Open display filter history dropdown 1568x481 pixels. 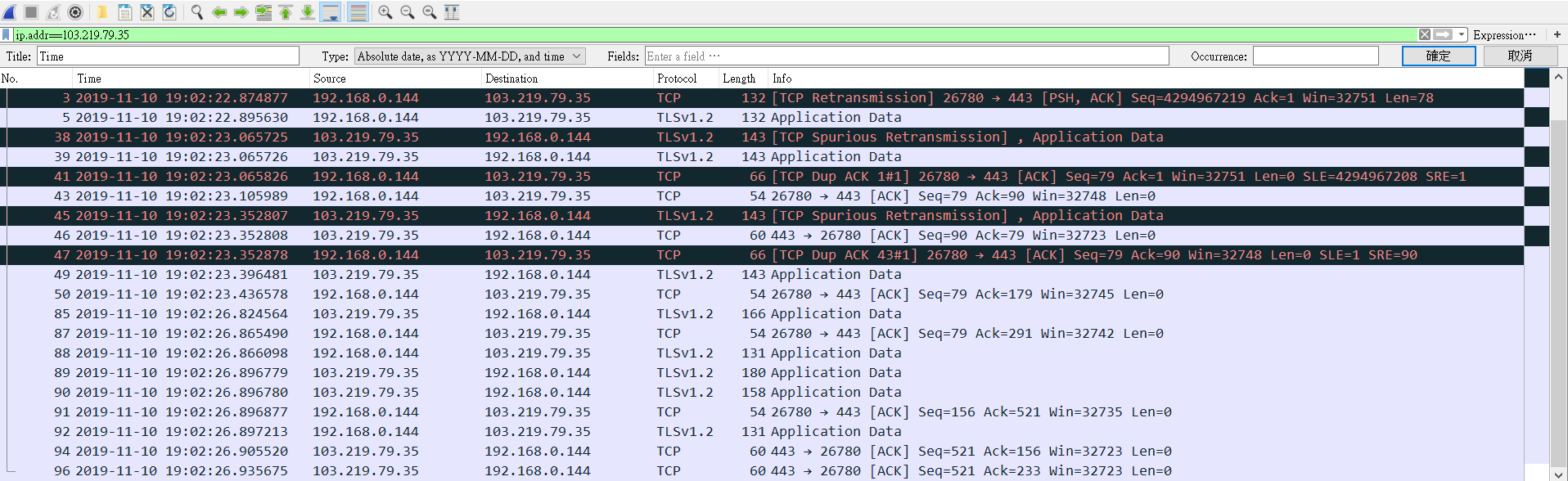click(x=1462, y=34)
